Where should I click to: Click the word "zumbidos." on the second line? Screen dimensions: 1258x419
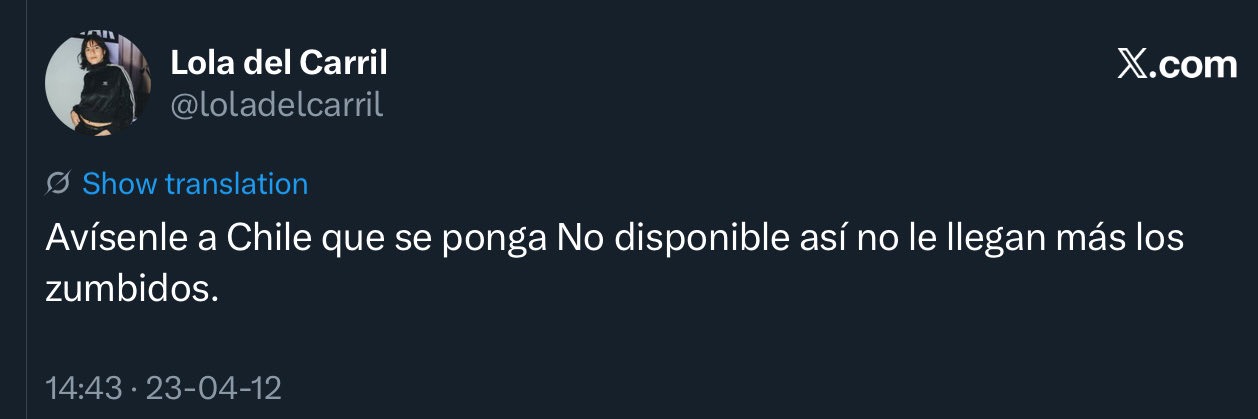tap(131, 290)
